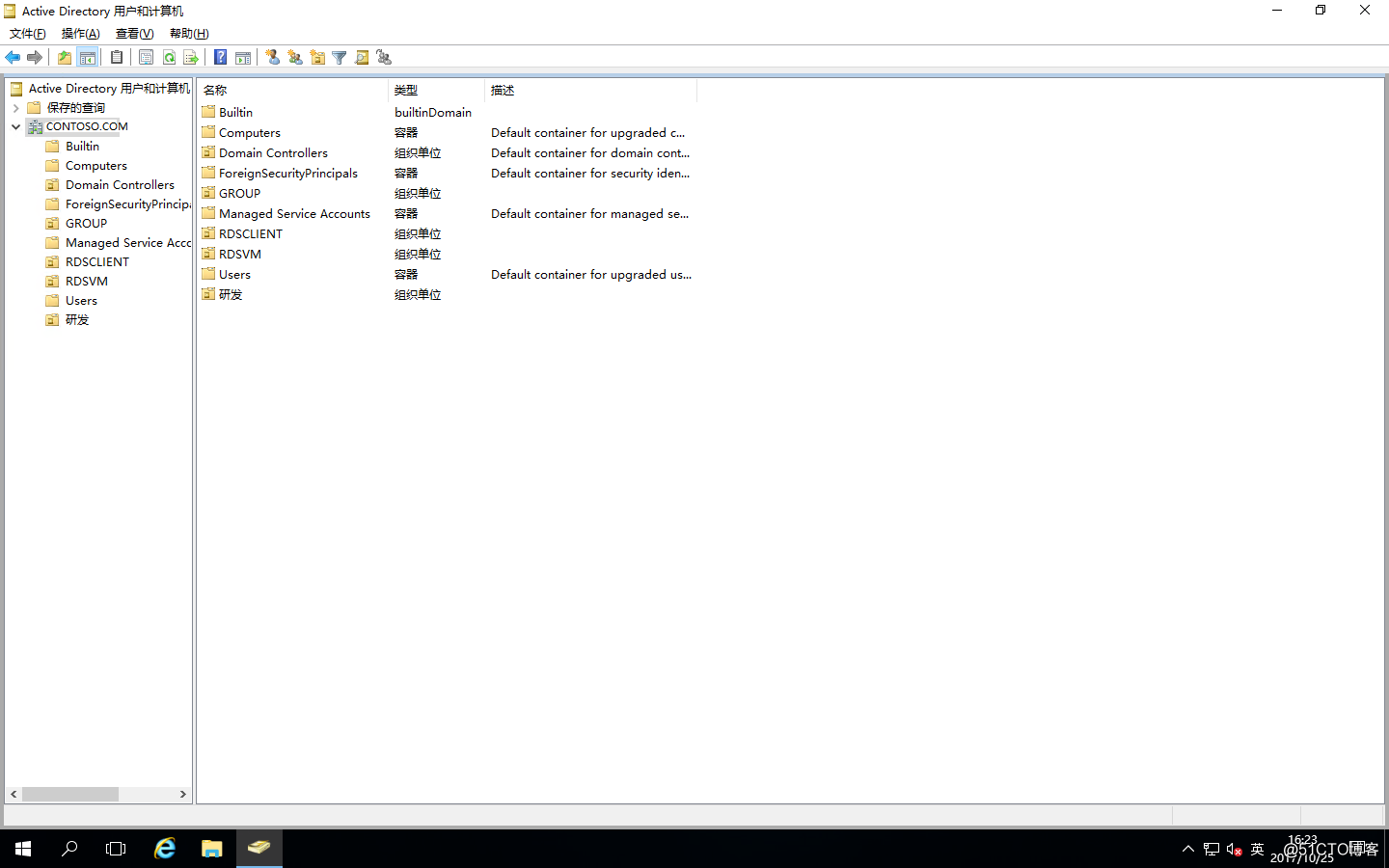Image resolution: width=1389 pixels, height=868 pixels.
Task: Sort by the 名称 column header
Action: coord(292,91)
